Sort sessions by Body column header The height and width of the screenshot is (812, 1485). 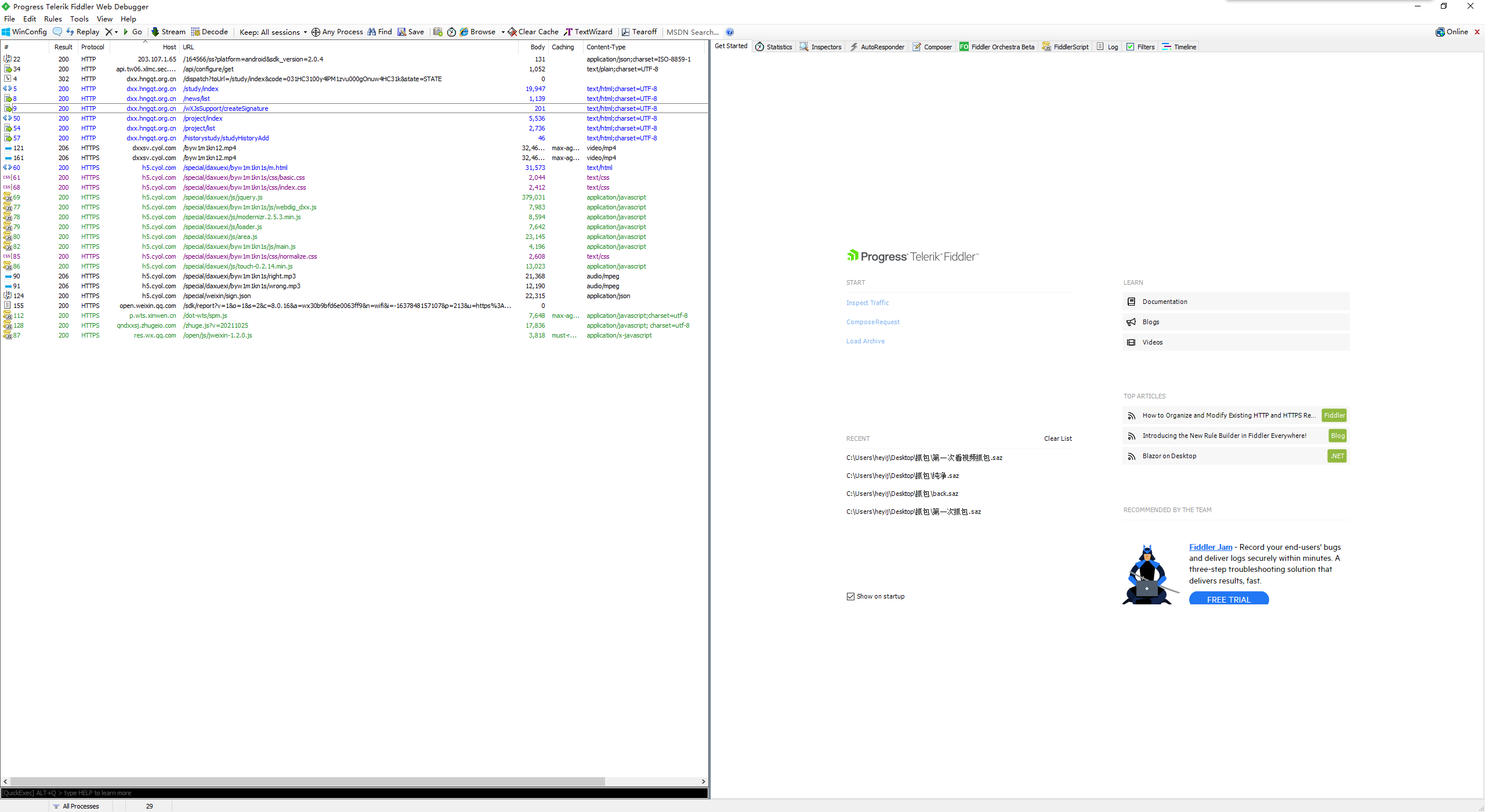pyautogui.click(x=533, y=47)
